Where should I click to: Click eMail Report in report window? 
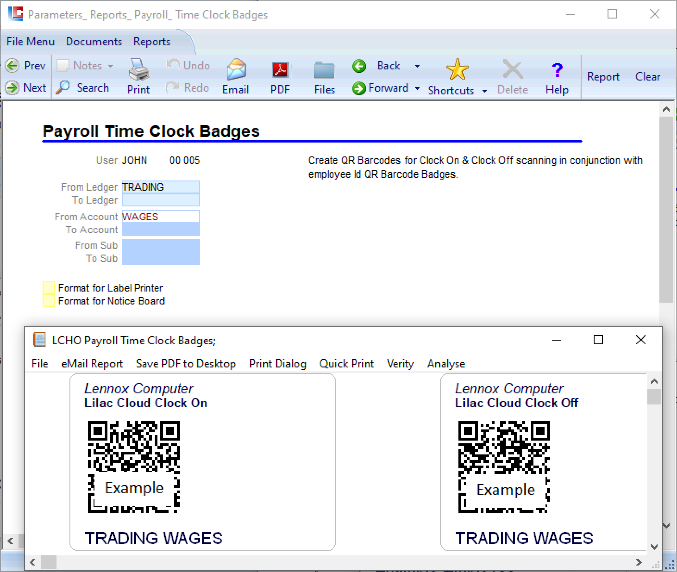(92, 363)
